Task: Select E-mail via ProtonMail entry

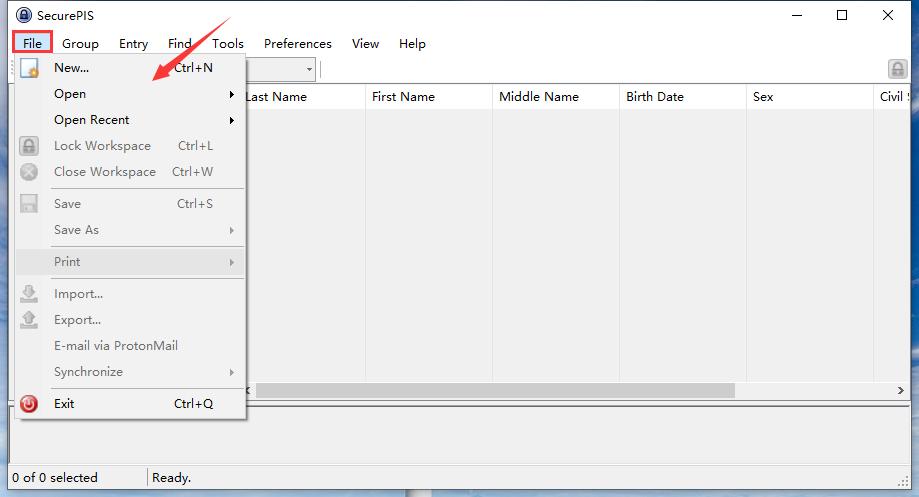Action: click(115, 346)
